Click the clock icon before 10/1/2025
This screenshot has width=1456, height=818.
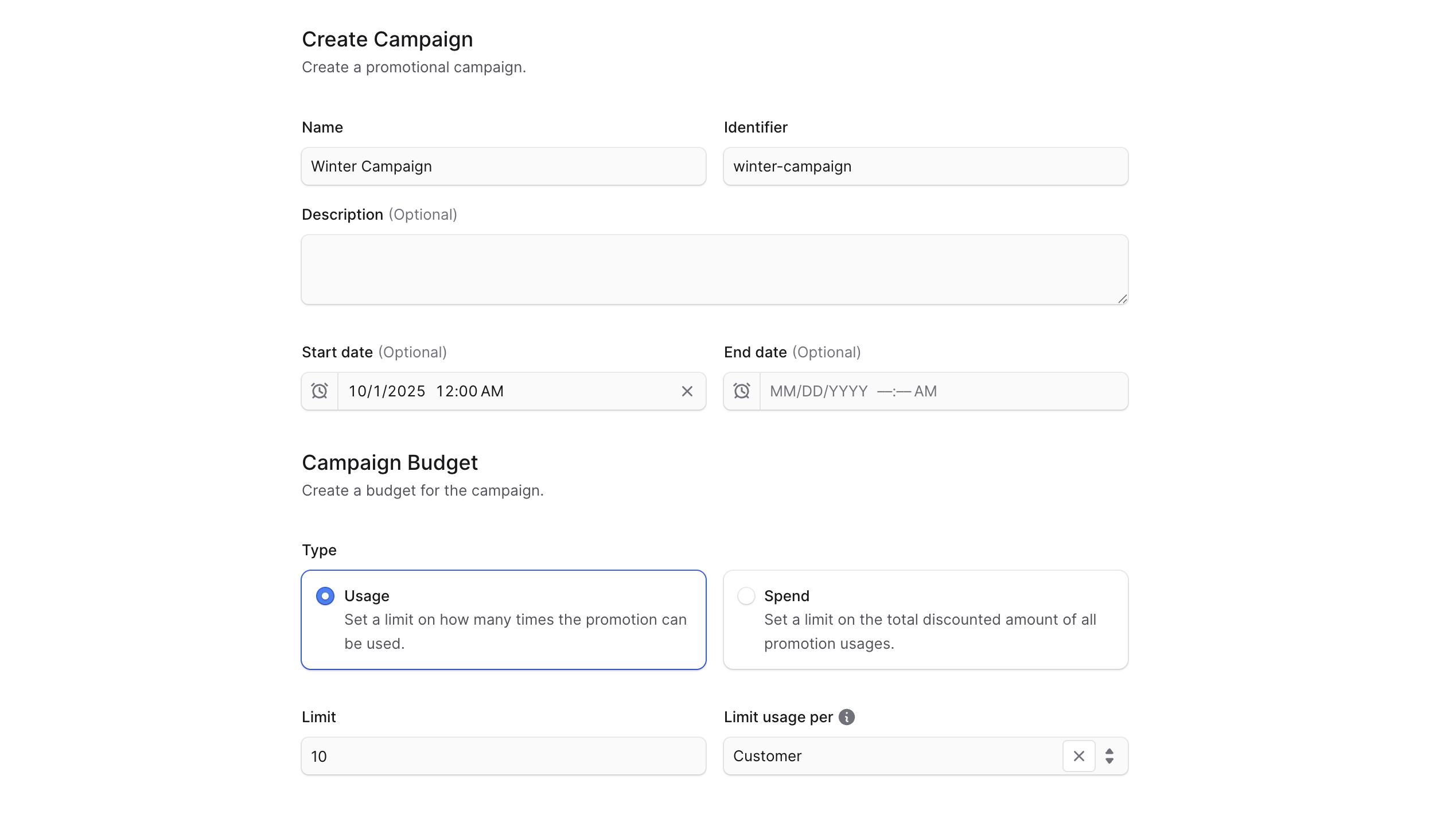click(x=319, y=391)
